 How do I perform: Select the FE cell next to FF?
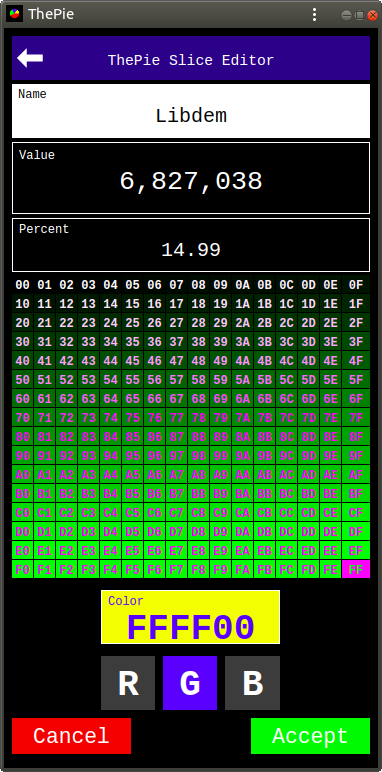pos(331,570)
